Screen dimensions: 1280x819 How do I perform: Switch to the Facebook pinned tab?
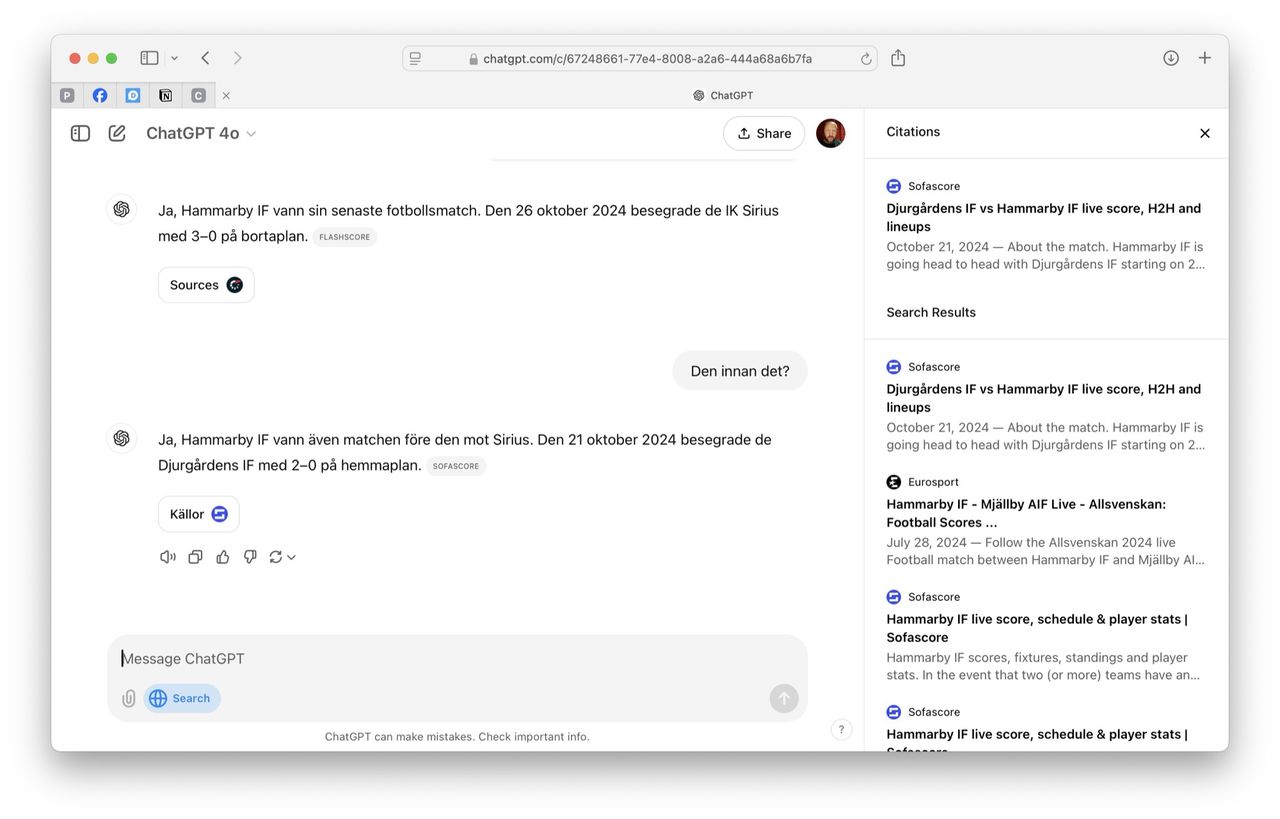tap(100, 96)
